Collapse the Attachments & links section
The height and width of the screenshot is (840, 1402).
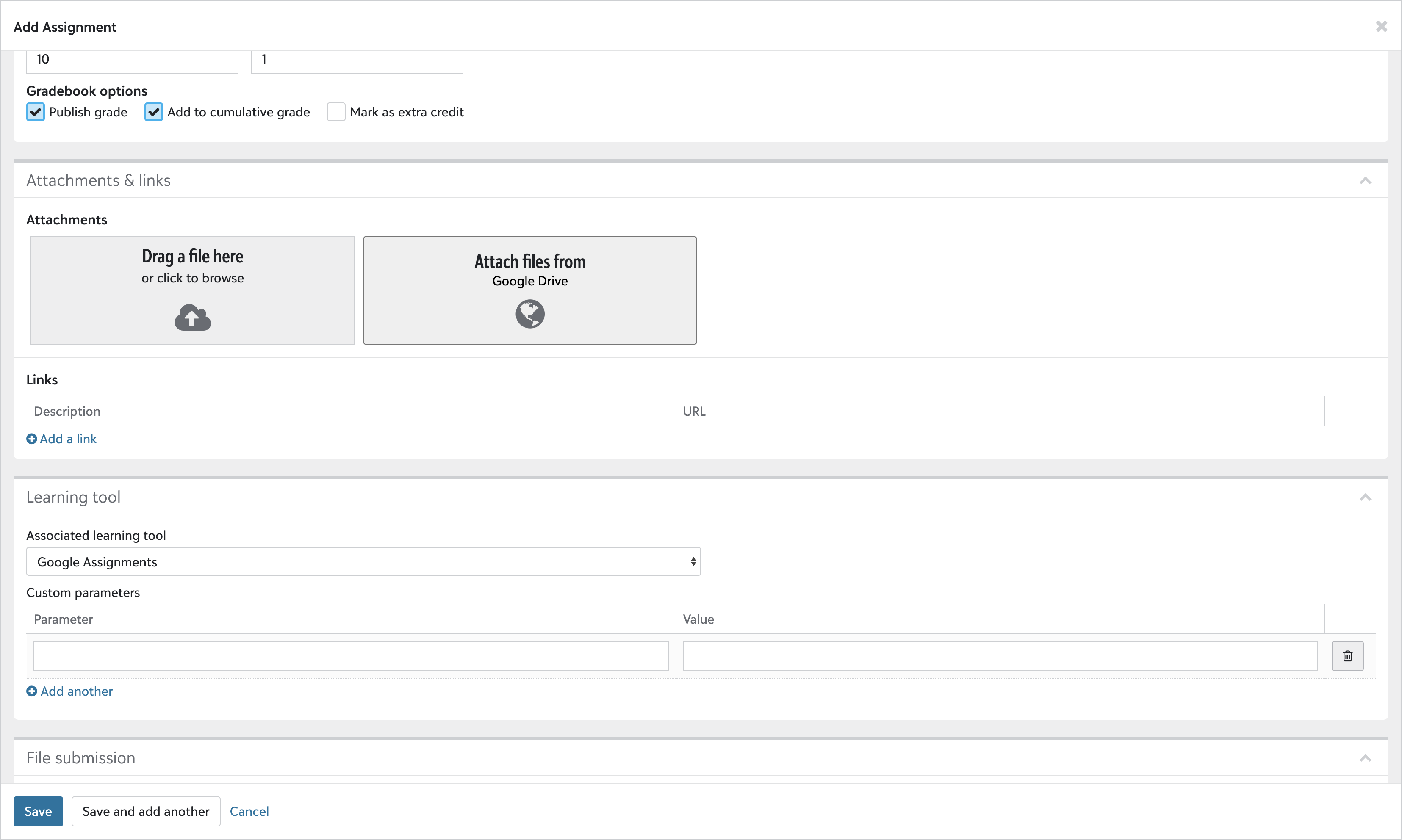(1365, 180)
